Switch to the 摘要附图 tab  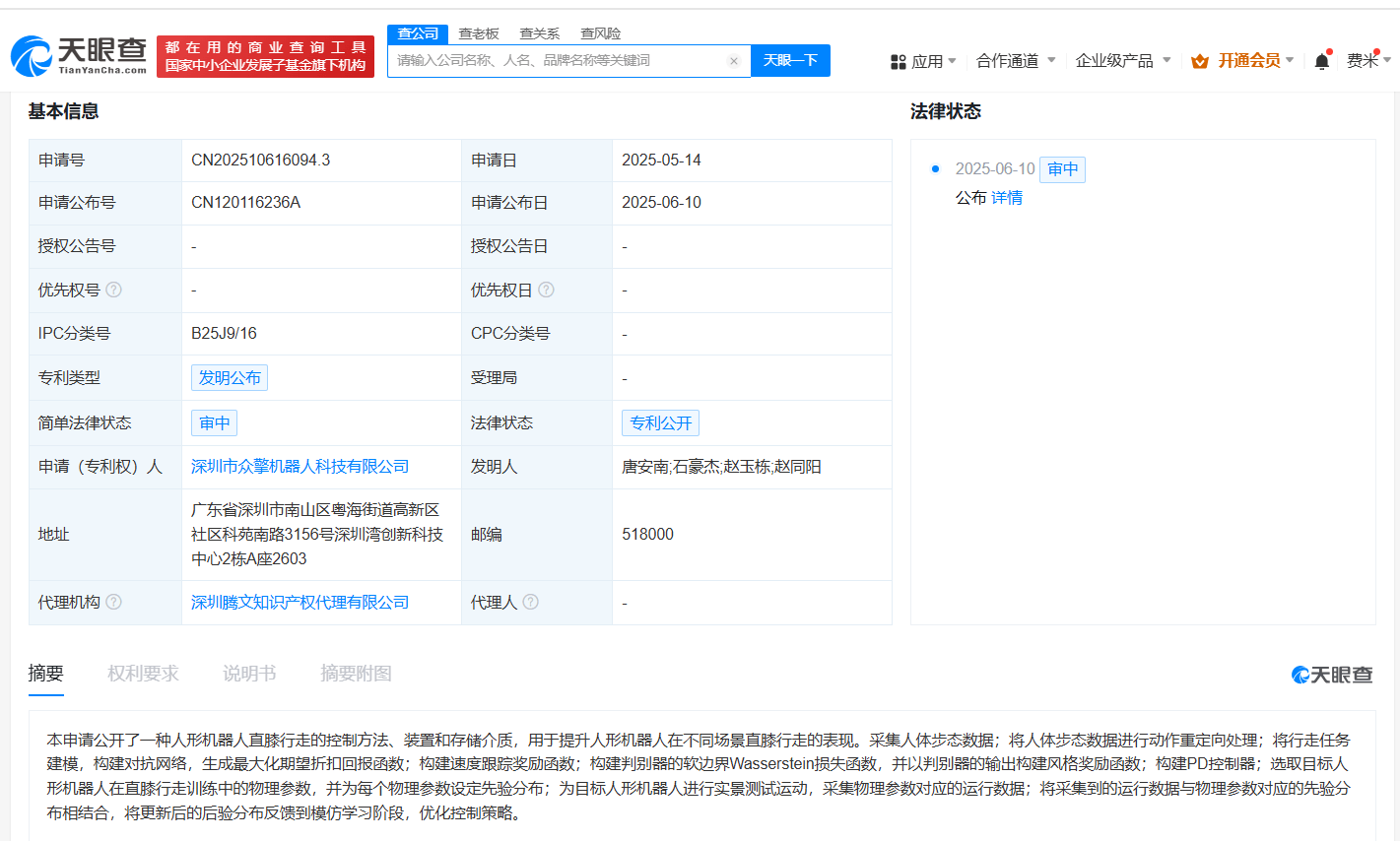[356, 674]
